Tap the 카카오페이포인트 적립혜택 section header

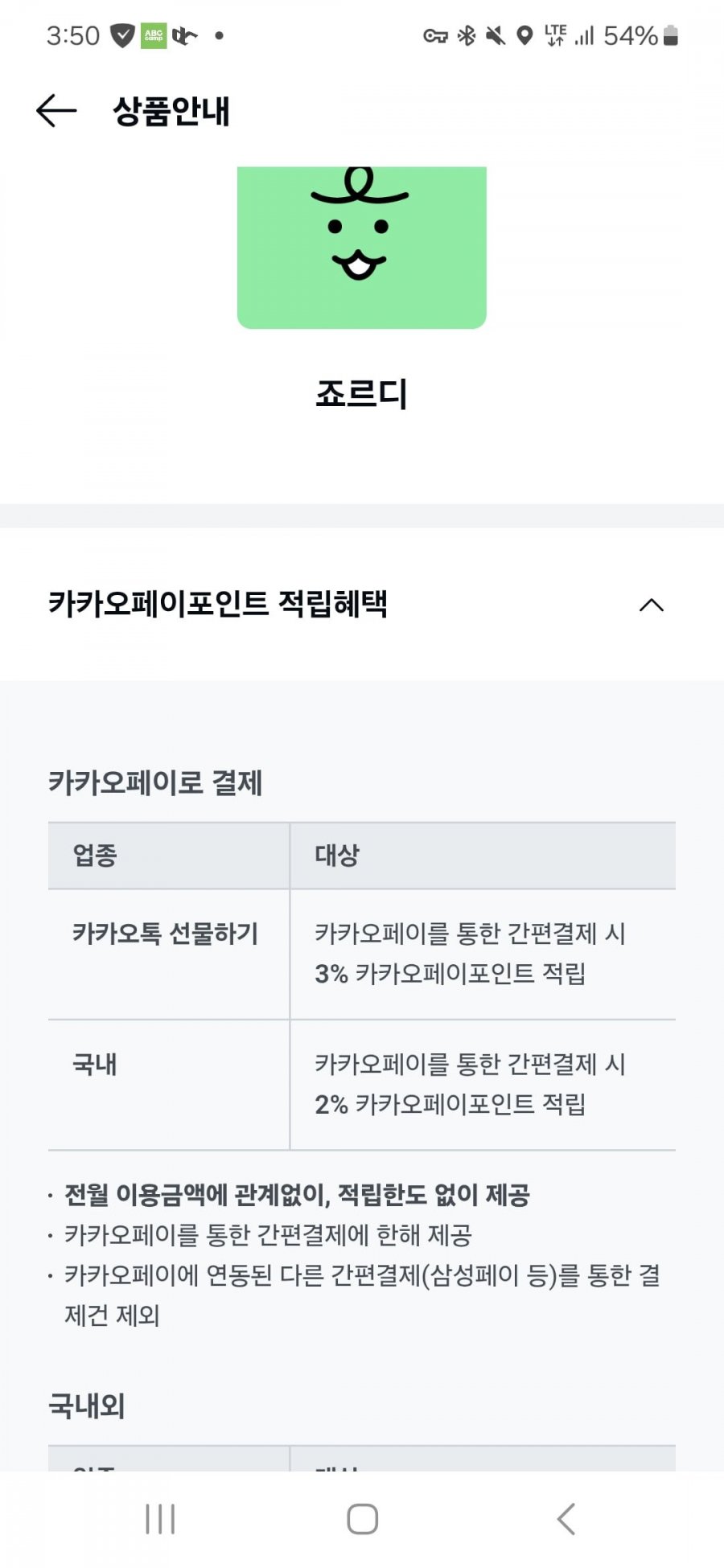point(362,604)
